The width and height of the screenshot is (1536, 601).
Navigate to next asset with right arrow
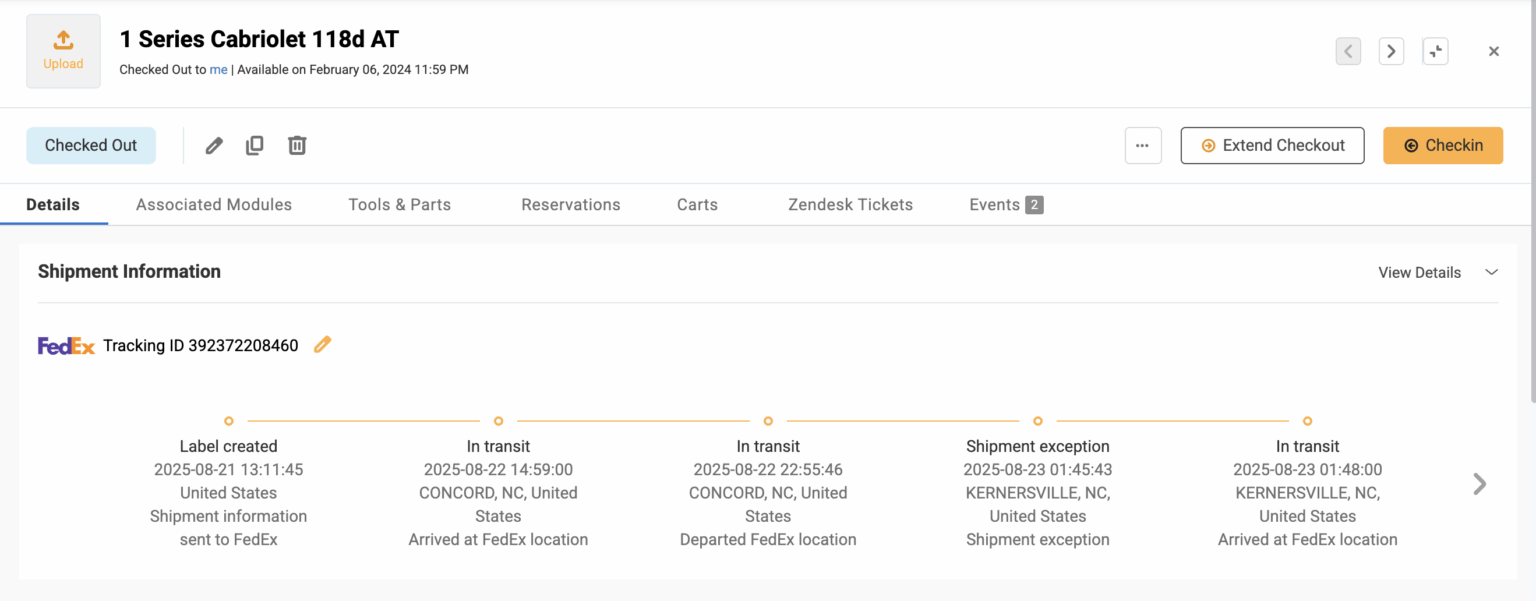[x=1391, y=51]
